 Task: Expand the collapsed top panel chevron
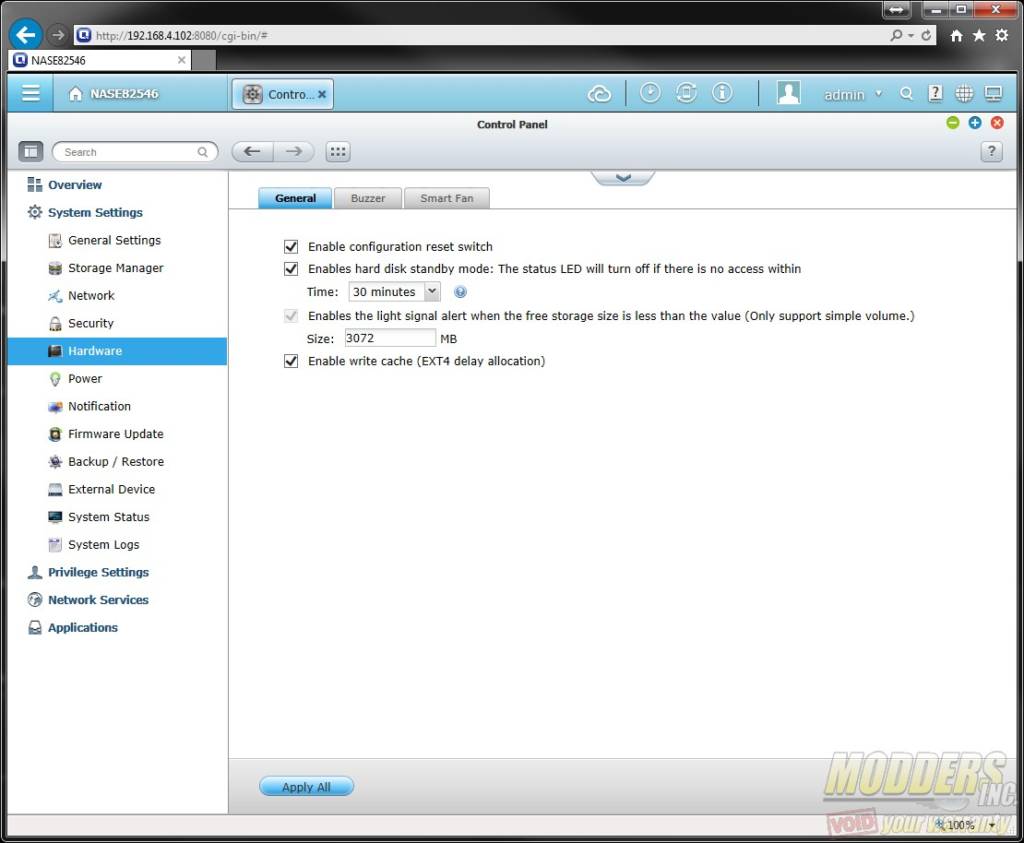pos(623,178)
